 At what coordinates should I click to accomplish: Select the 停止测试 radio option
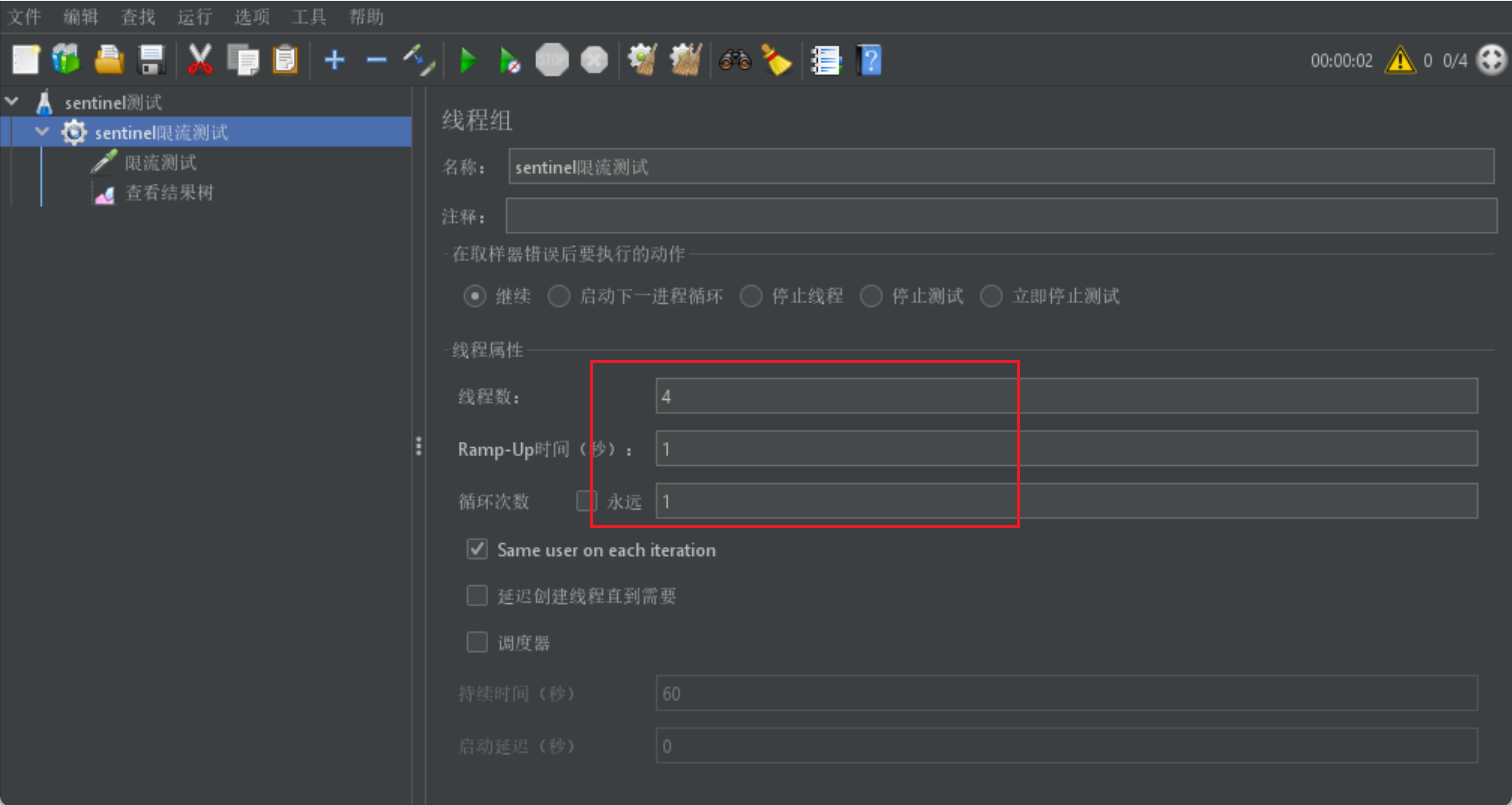coord(871,296)
